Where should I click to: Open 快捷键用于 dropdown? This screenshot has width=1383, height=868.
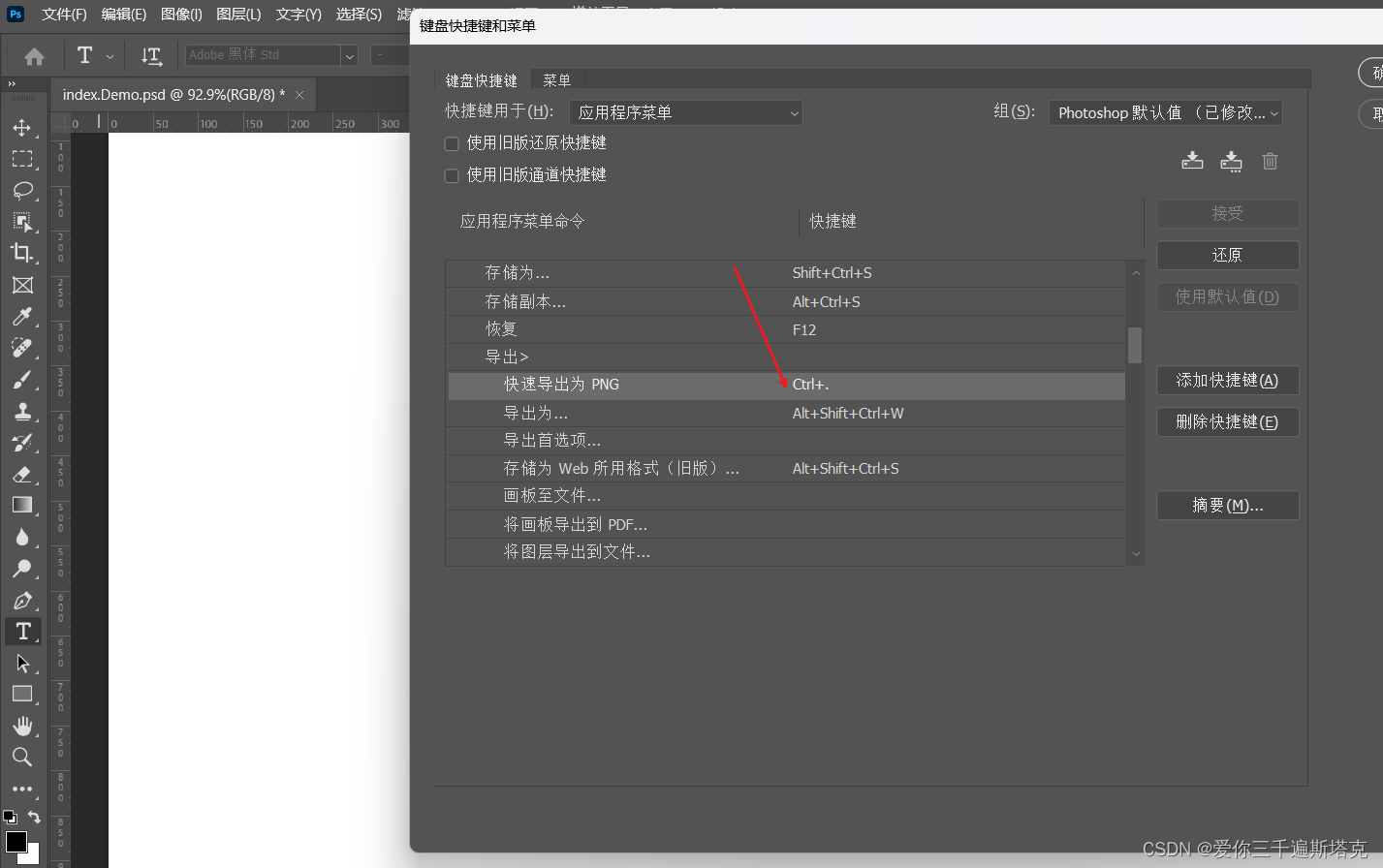pyautogui.click(x=686, y=112)
